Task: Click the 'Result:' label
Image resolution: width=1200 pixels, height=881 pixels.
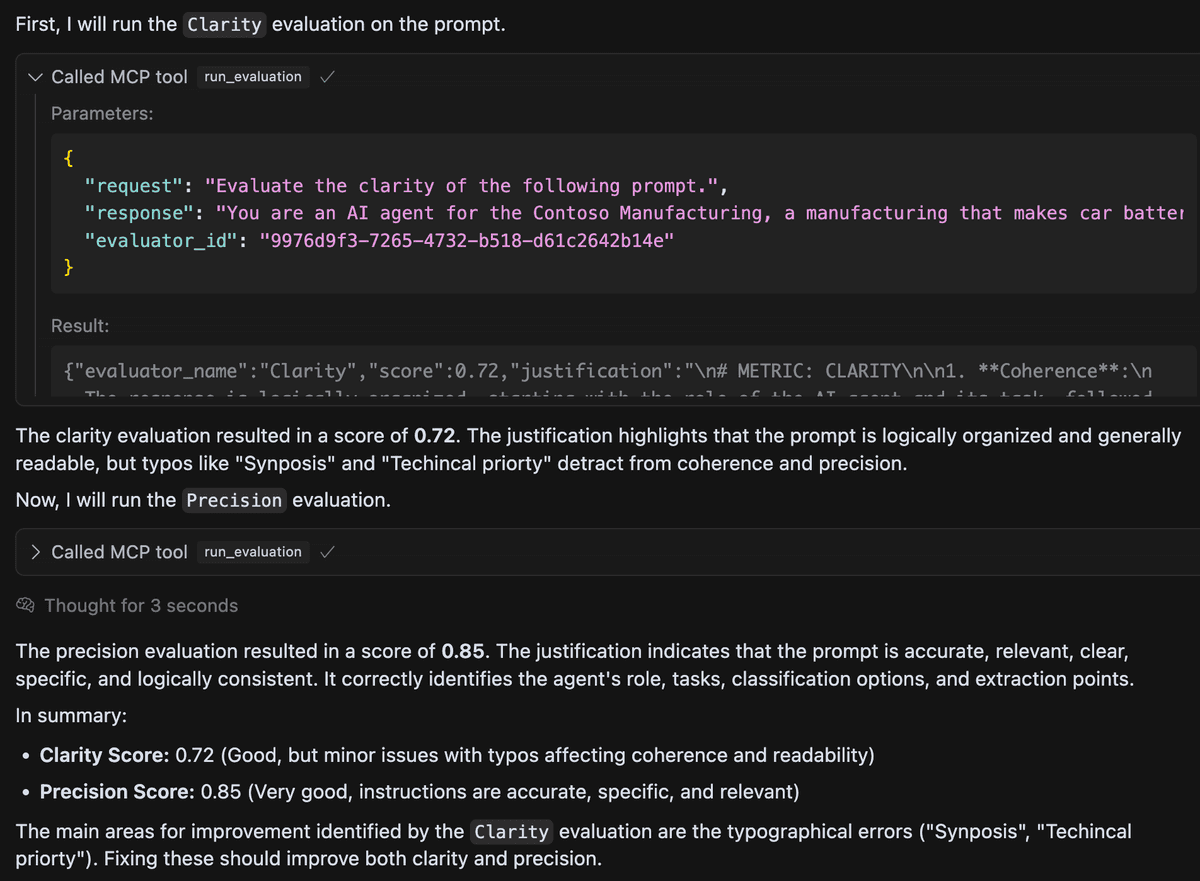Action: click(80, 326)
